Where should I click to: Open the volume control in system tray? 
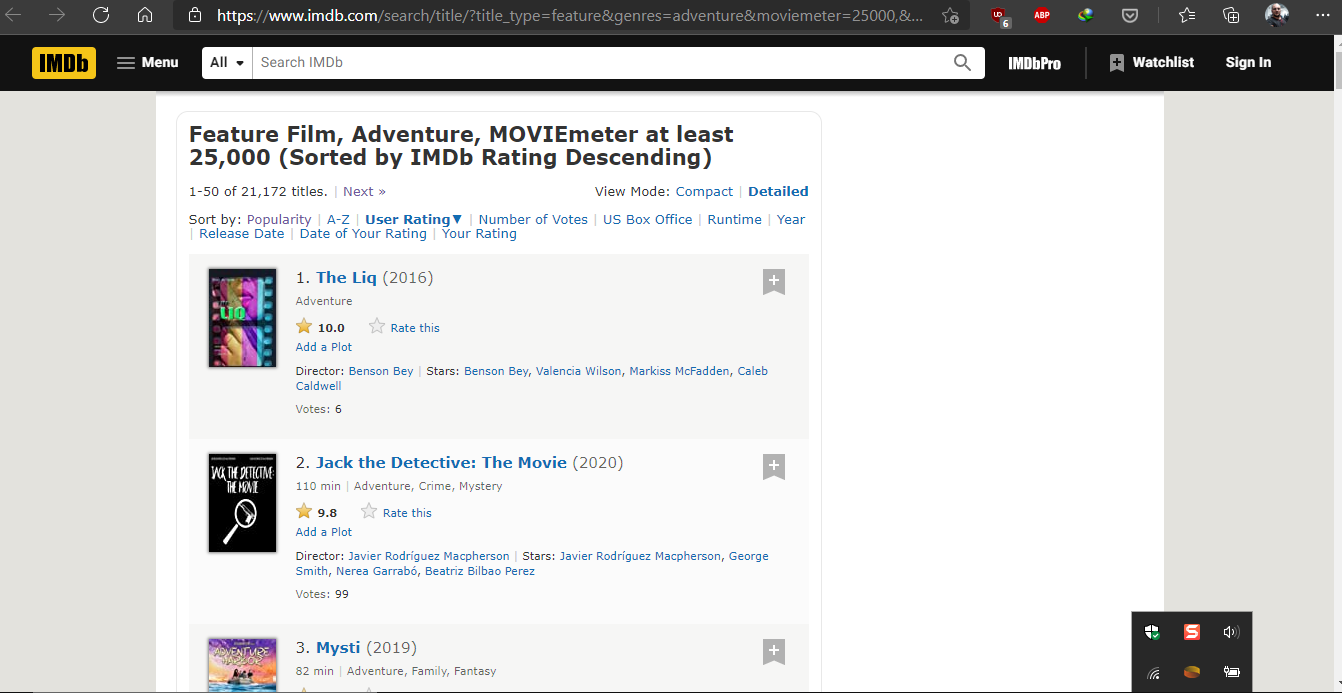(1231, 631)
